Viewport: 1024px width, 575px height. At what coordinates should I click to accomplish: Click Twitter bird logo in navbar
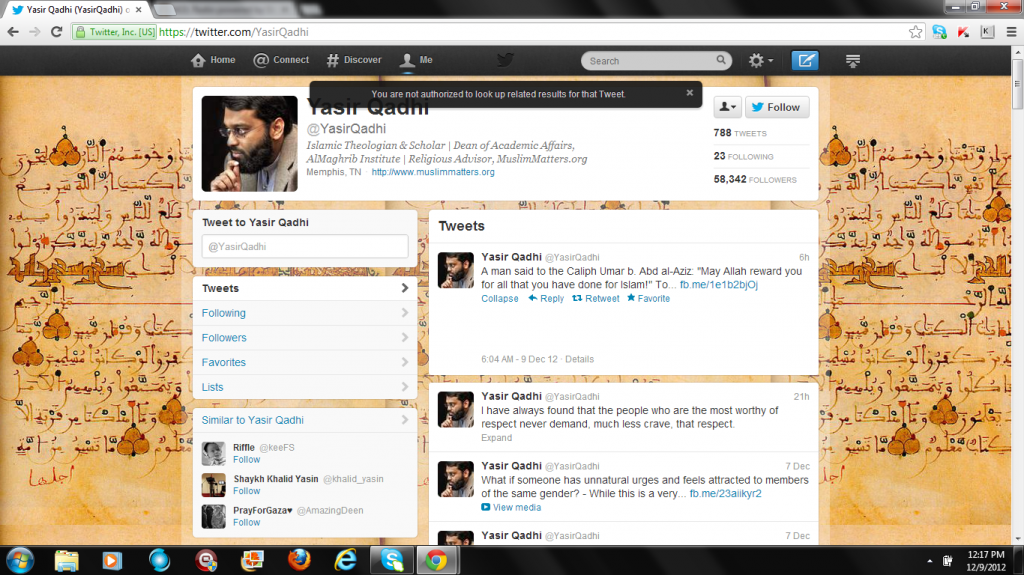click(505, 60)
